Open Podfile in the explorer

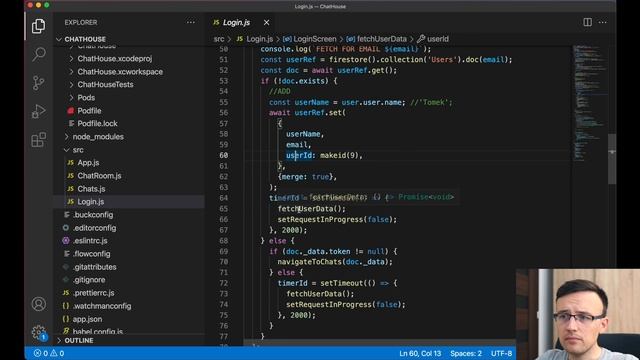(89, 111)
